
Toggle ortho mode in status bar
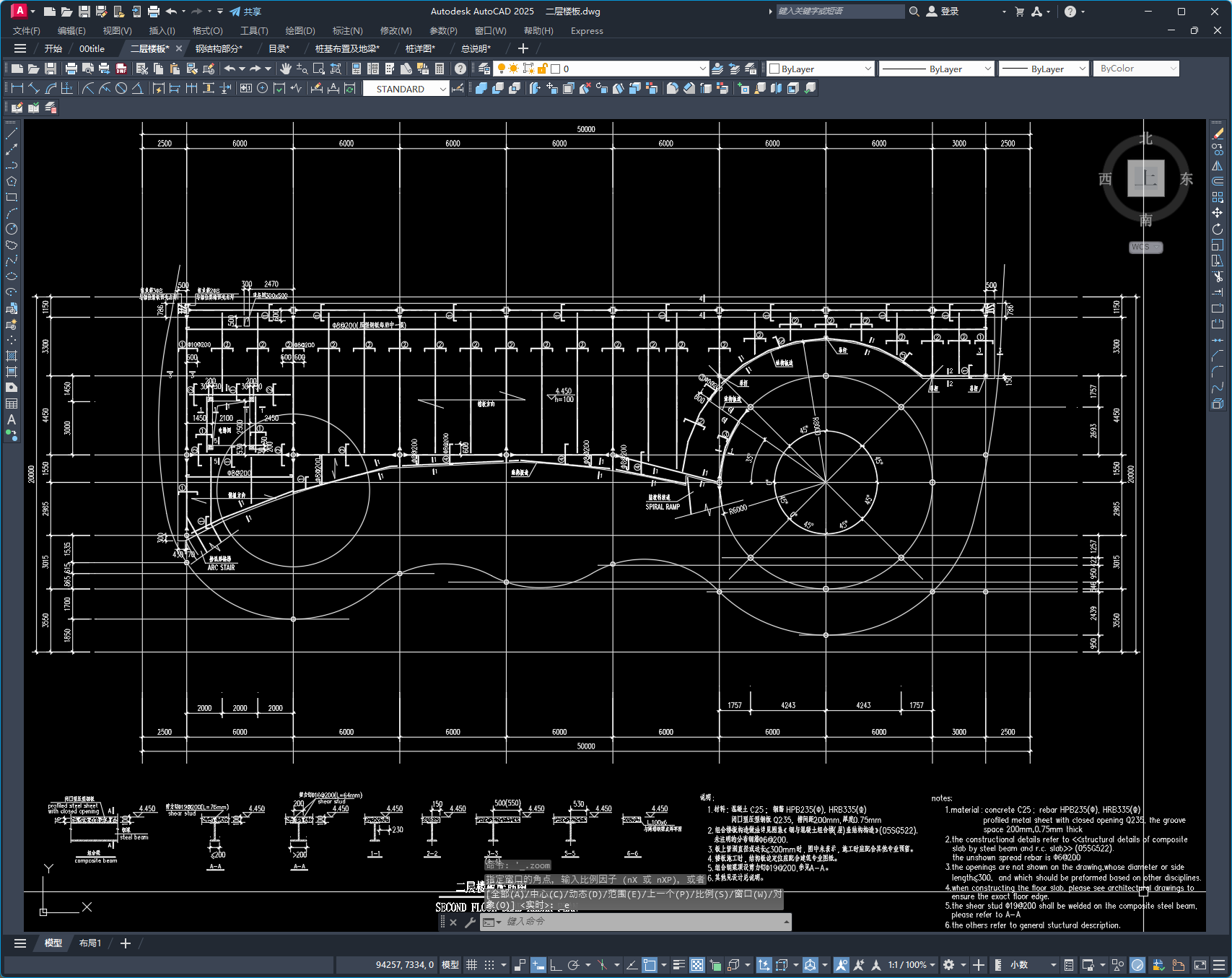[556, 965]
